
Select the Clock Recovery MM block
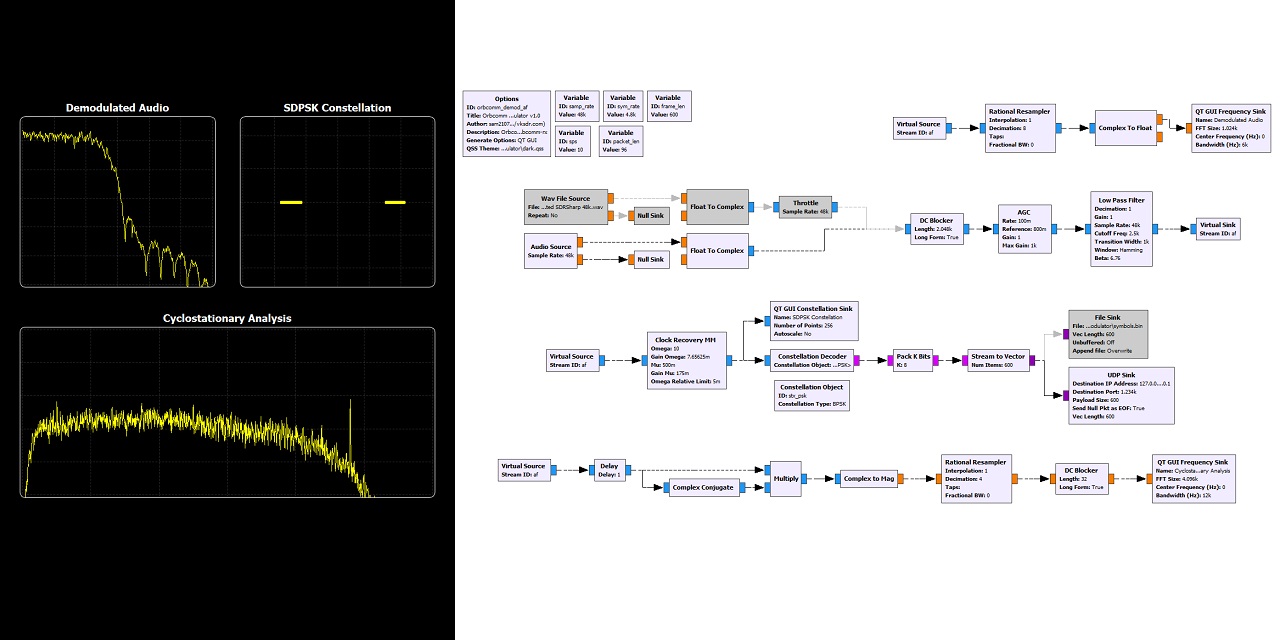point(686,361)
